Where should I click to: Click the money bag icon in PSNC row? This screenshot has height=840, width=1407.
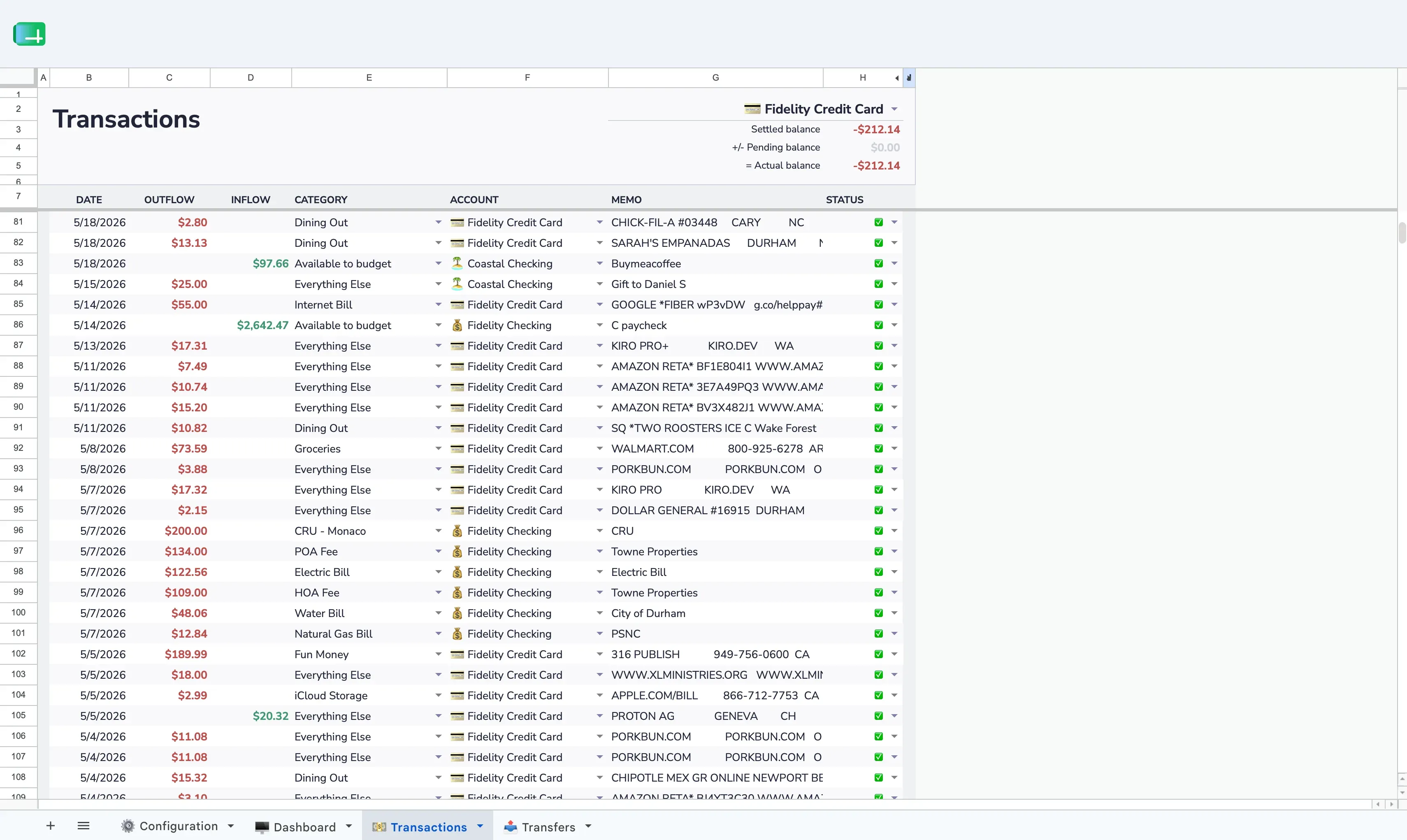coord(457,633)
